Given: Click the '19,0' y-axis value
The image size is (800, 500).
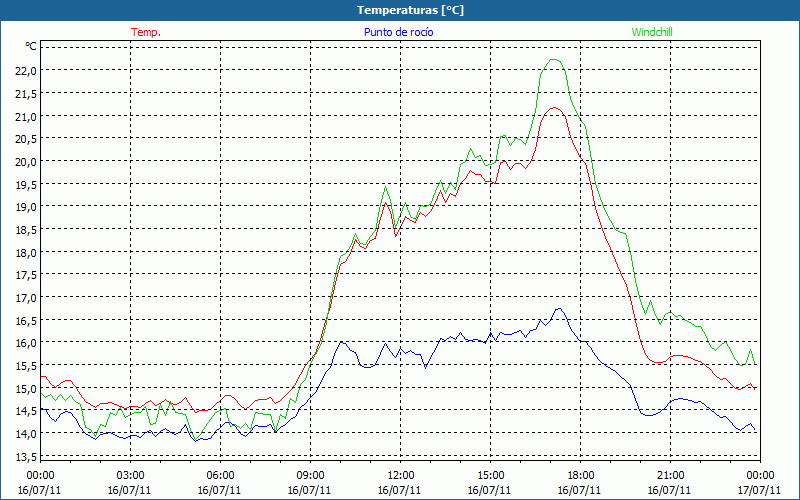Looking at the screenshot, I should click(x=27, y=207).
